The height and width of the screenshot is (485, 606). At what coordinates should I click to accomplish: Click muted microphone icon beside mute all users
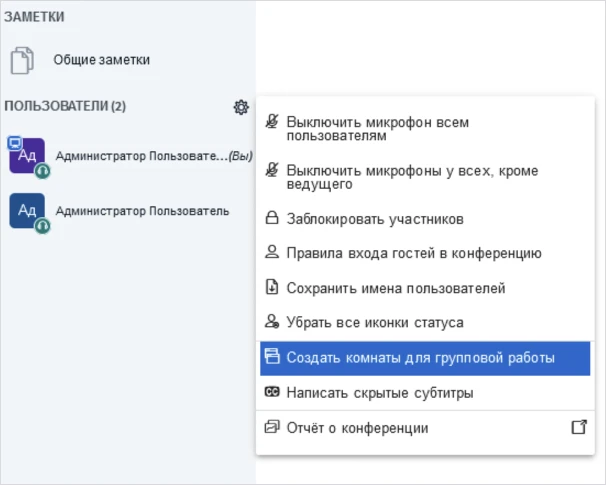click(x=272, y=121)
